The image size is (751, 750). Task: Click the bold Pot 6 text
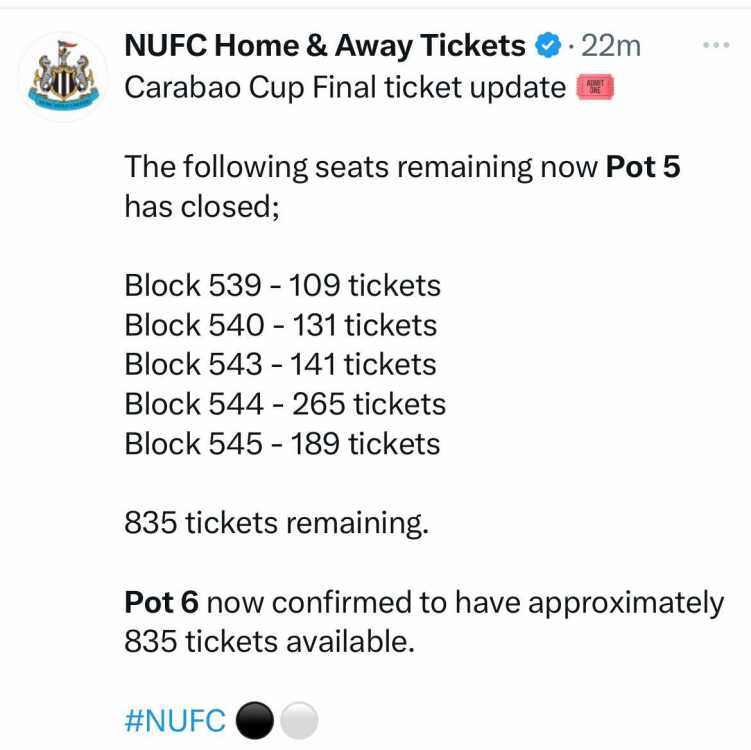click(161, 602)
